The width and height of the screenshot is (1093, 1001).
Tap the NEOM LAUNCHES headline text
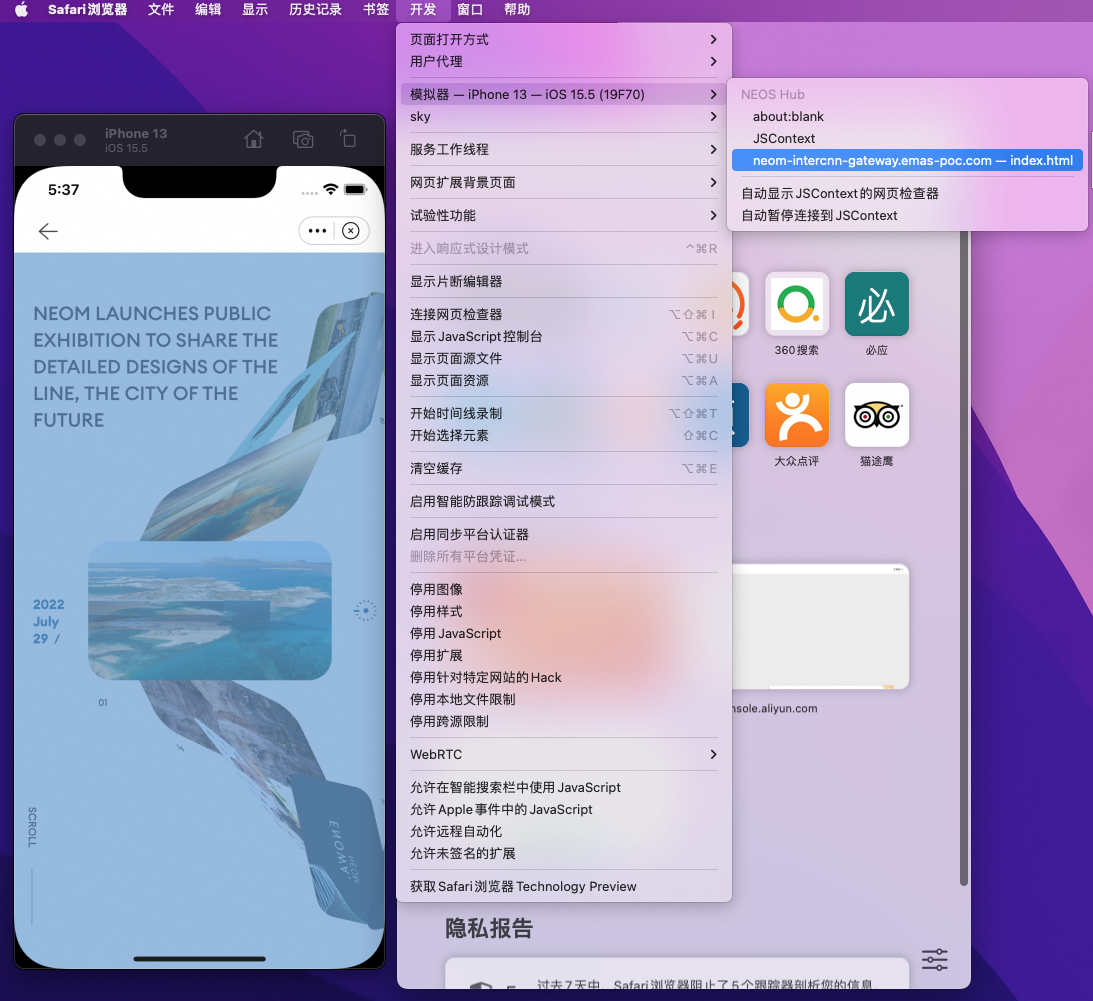[x=155, y=367]
